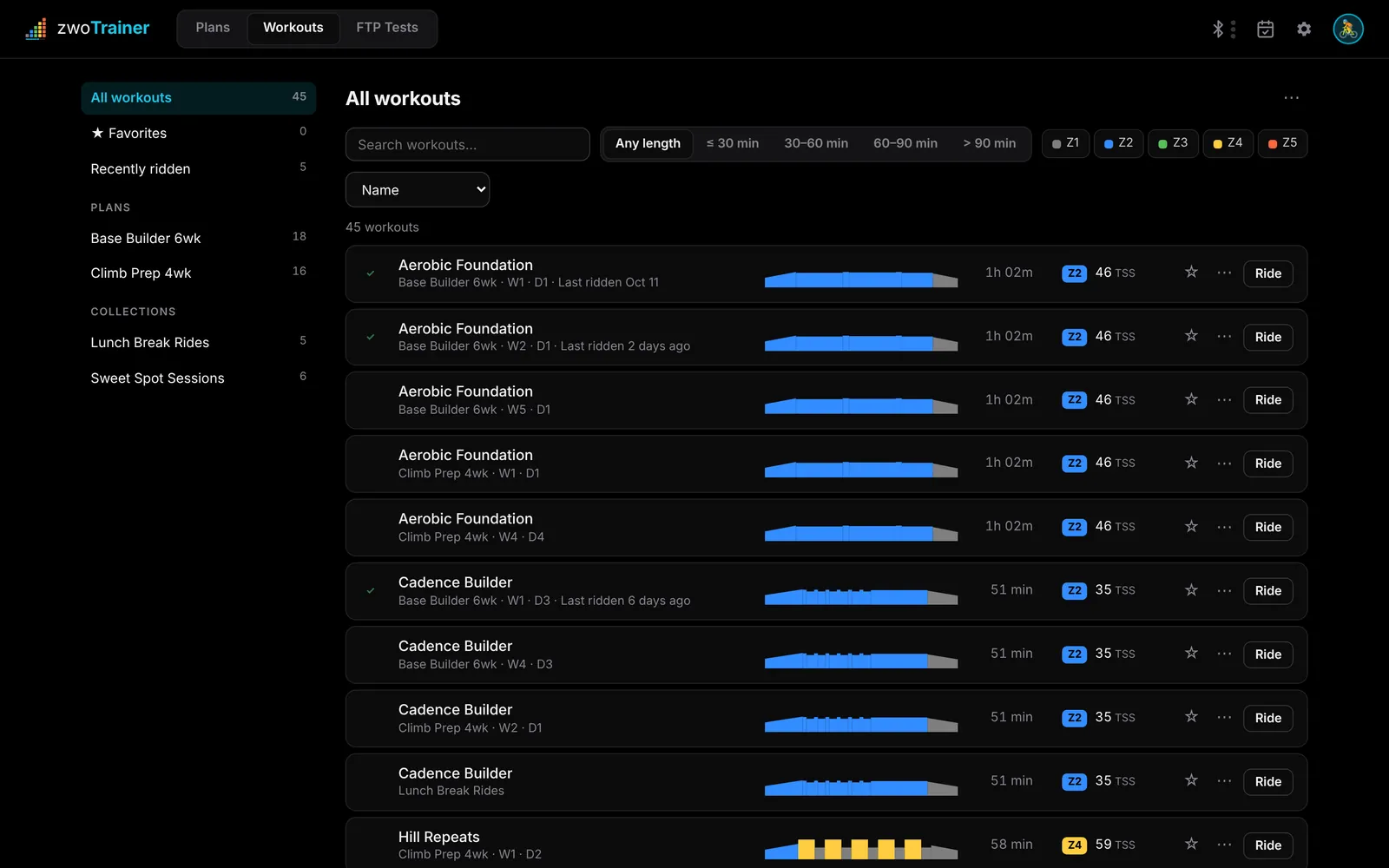Image resolution: width=1389 pixels, height=868 pixels.
Task: Open the Base Builder 6wk plan
Action: 199,238
